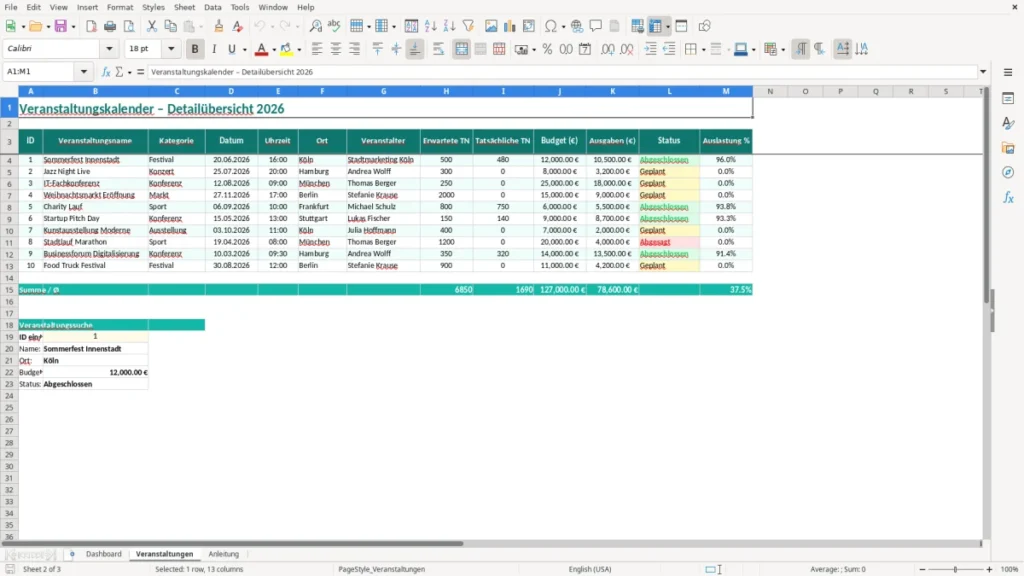This screenshot has width=1024, height=576.
Task: Click the zoom out minus button
Action: pyautogui.click(x=922, y=569)
